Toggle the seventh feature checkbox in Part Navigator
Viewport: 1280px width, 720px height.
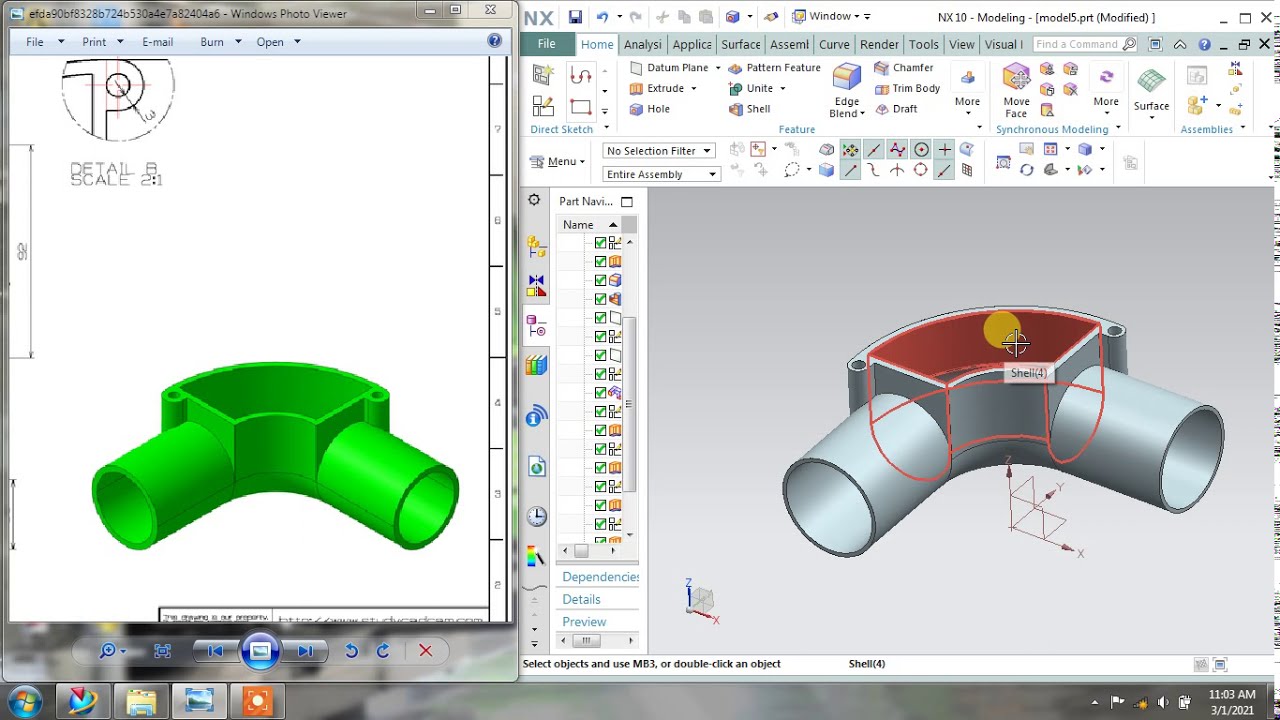pos(600,355)
